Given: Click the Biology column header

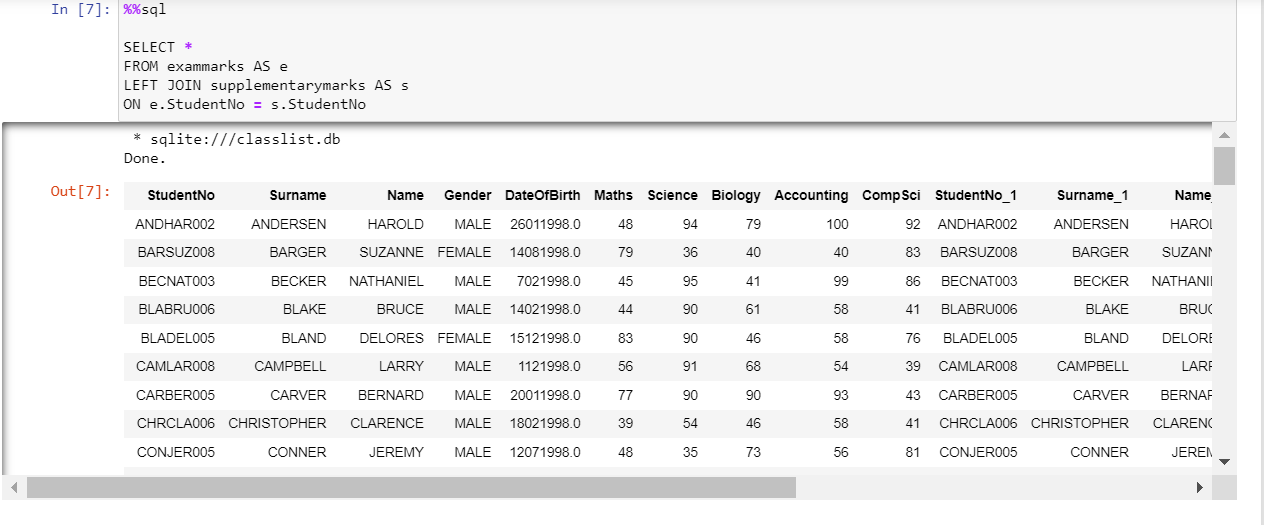Looking at the screenshot, I should [x=736, y=195].
